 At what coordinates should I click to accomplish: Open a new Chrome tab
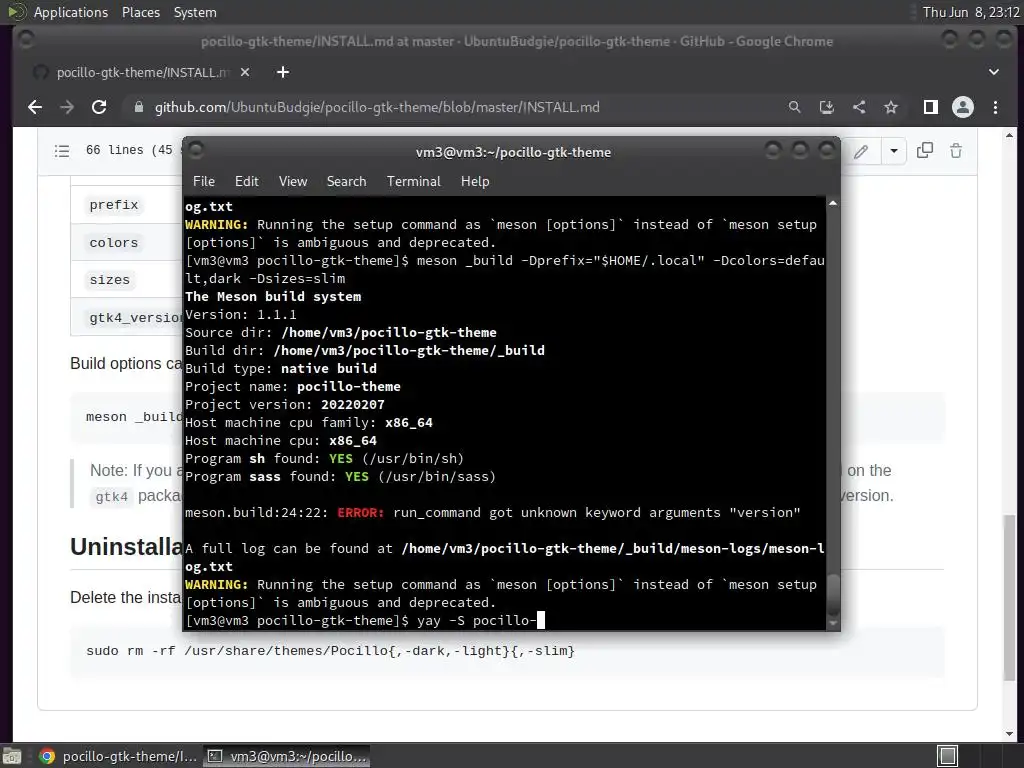(x=283, y=72)
